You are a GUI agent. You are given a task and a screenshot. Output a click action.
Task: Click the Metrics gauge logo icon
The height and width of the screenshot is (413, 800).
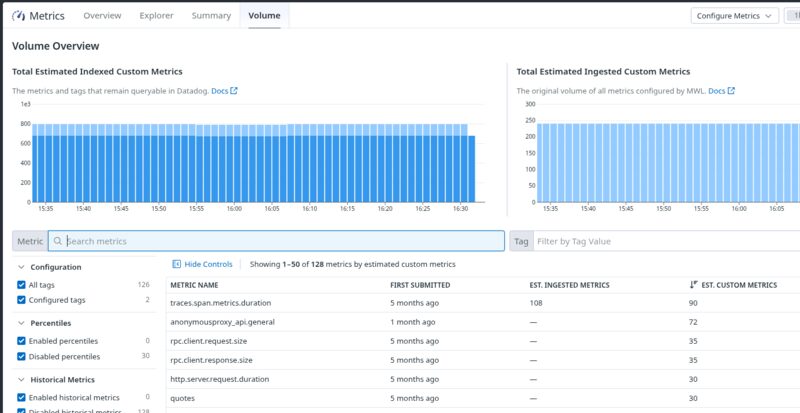click(x=18, y=16)
